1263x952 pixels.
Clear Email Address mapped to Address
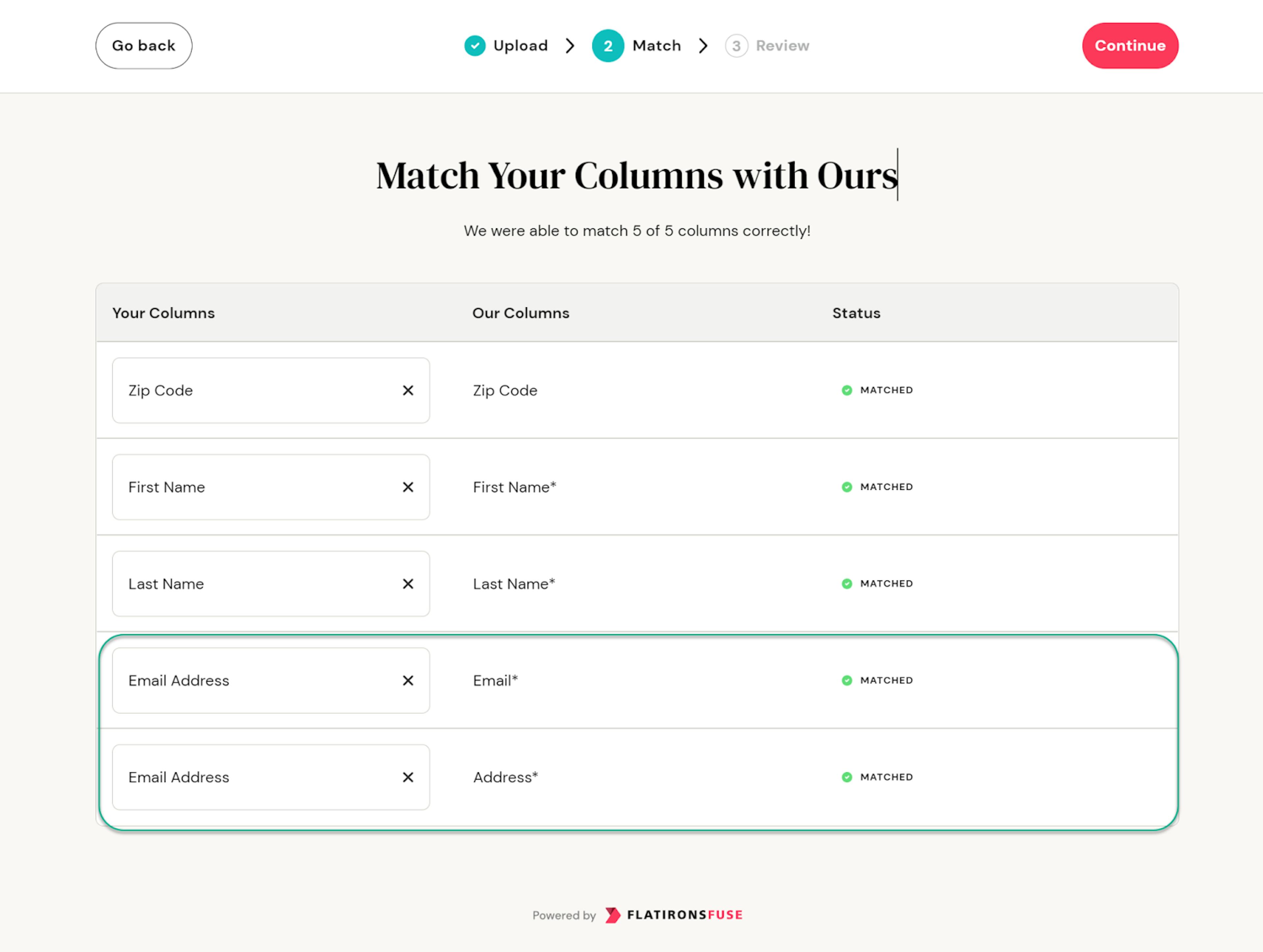click(408, 777)
